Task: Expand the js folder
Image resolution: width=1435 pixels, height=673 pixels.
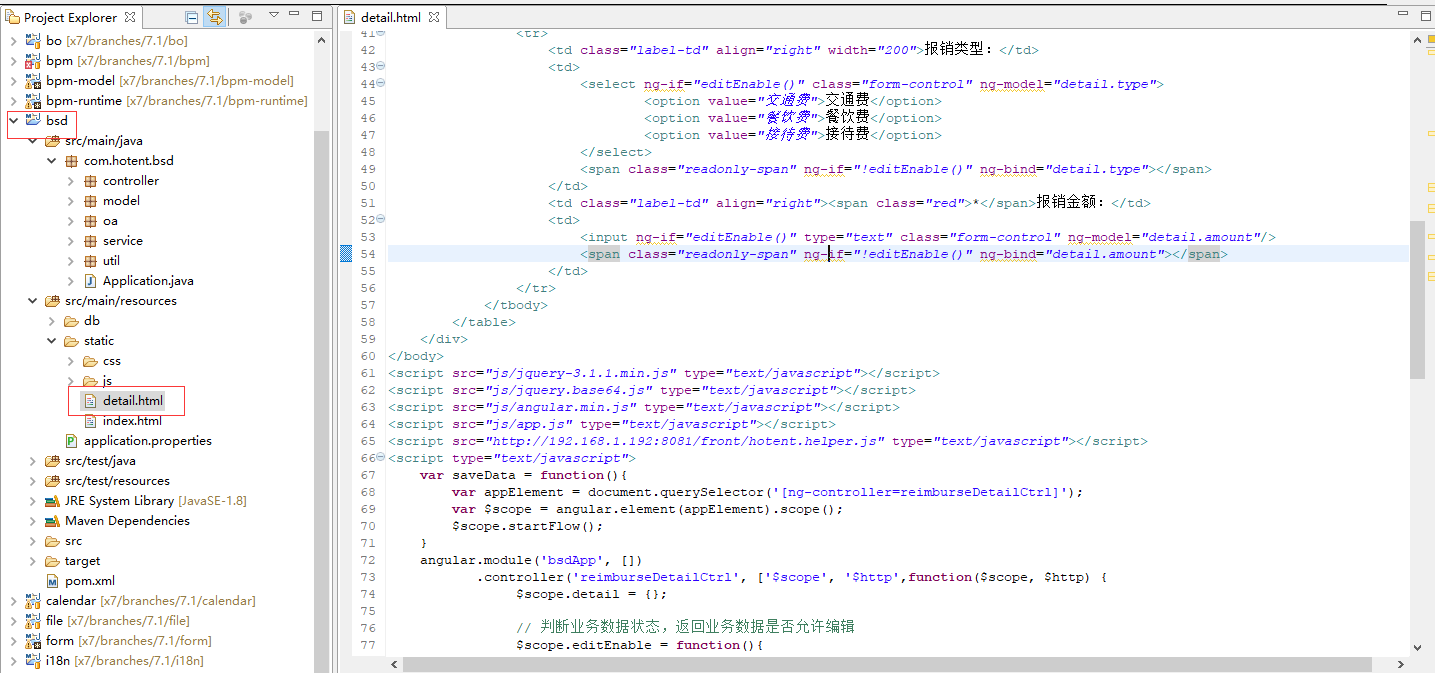Action: coord(70,381)
